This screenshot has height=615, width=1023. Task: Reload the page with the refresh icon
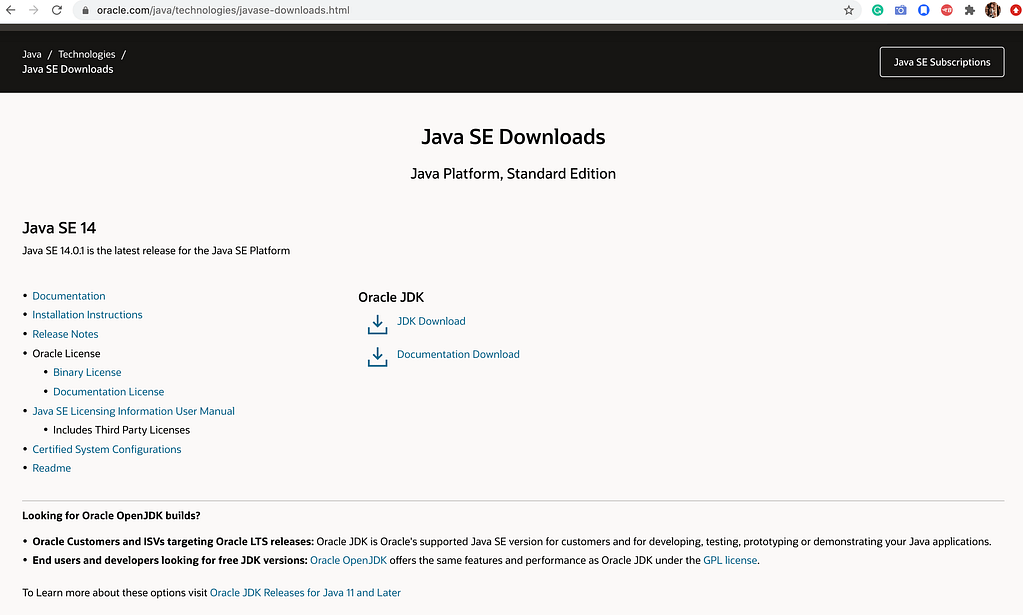pos(57,10)
